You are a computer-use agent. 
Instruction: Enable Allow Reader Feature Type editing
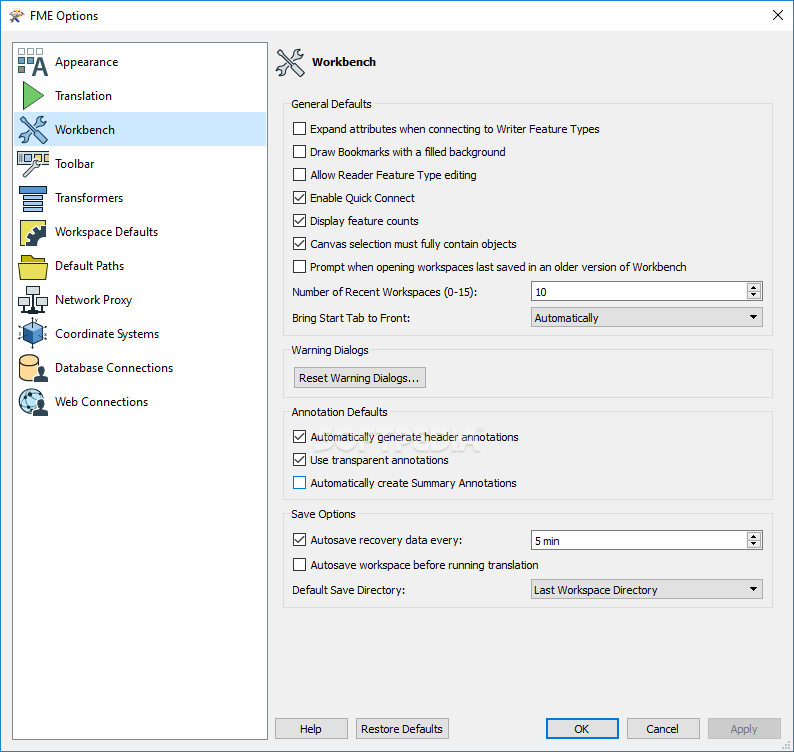(x=299, y=175)
